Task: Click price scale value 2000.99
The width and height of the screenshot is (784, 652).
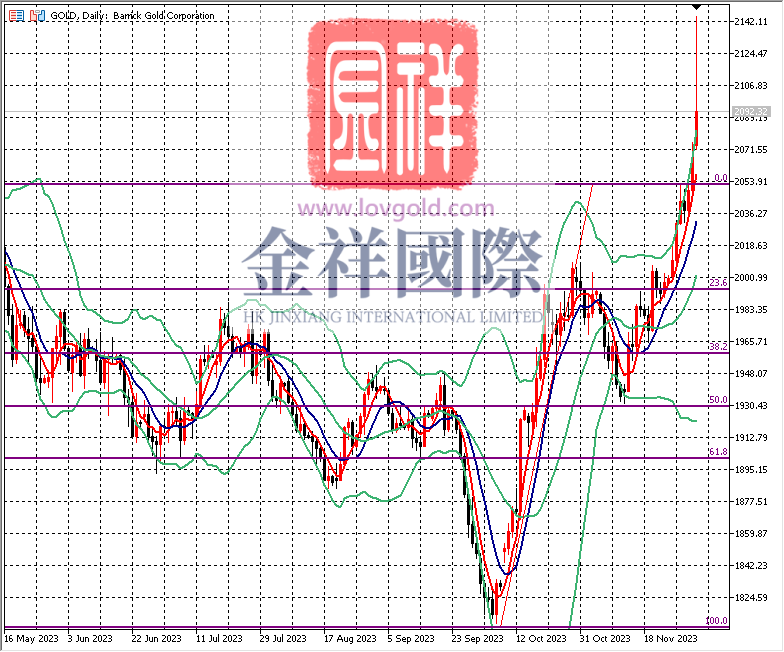Action: point(750,278)
